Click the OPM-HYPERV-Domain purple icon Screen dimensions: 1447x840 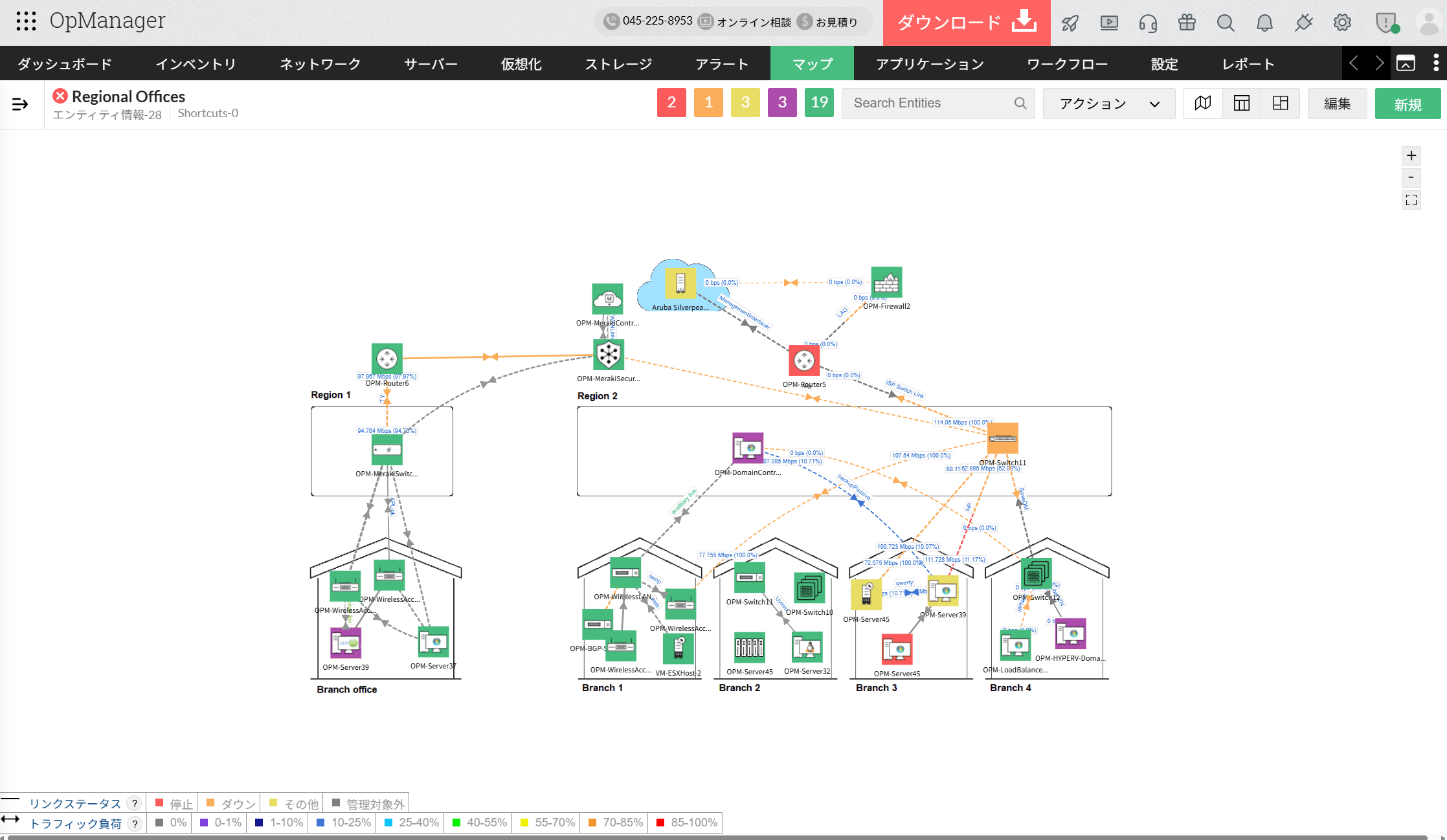click(x=1071, y=634)
